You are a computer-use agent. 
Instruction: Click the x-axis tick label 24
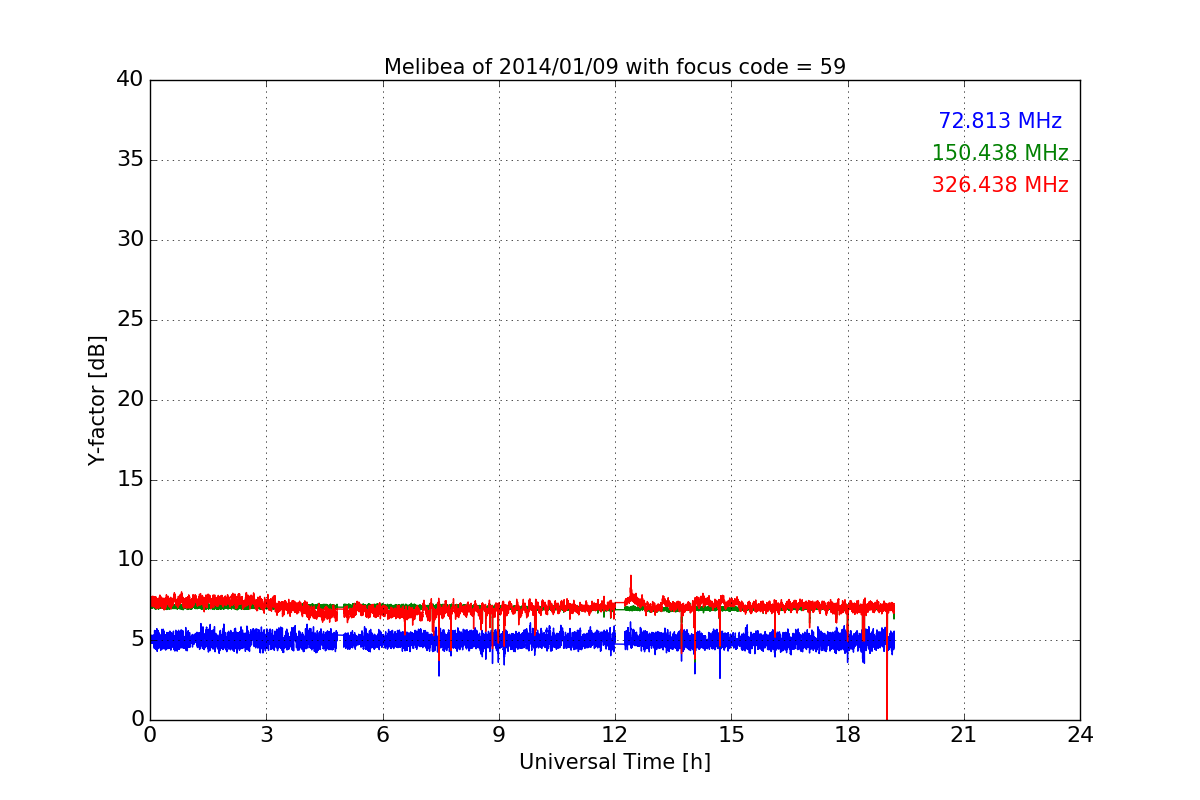tap(1080, 735)
